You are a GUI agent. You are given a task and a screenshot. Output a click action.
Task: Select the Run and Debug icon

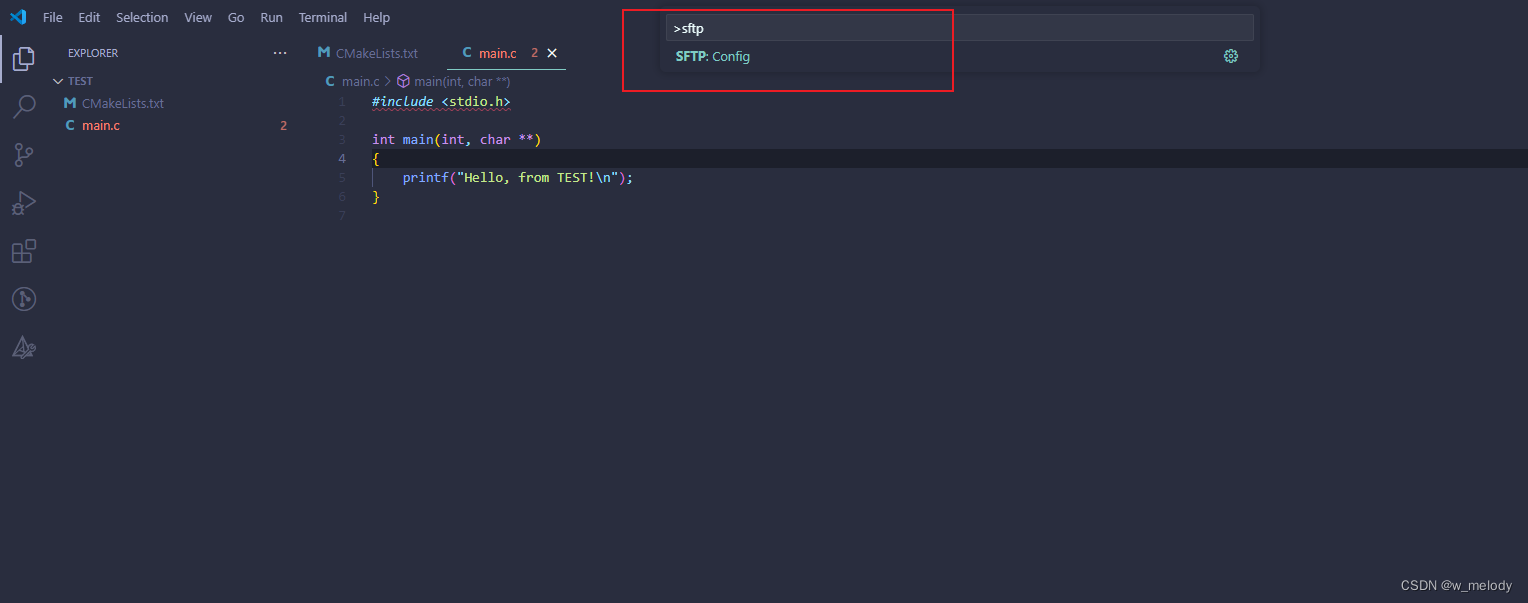[23, 202]
